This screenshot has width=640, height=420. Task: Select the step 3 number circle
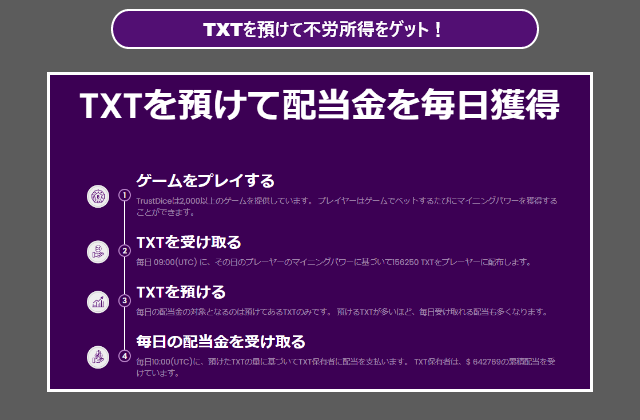125,300
